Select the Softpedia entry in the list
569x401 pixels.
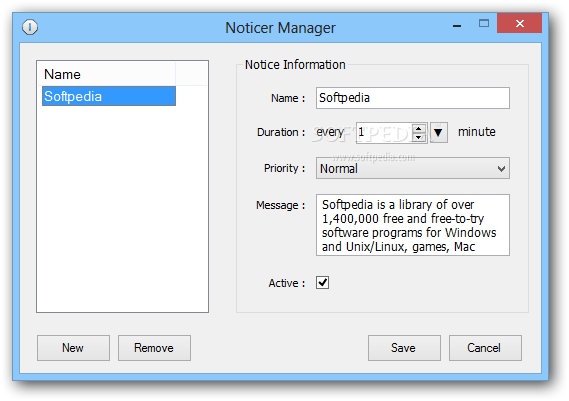(109, 96)
